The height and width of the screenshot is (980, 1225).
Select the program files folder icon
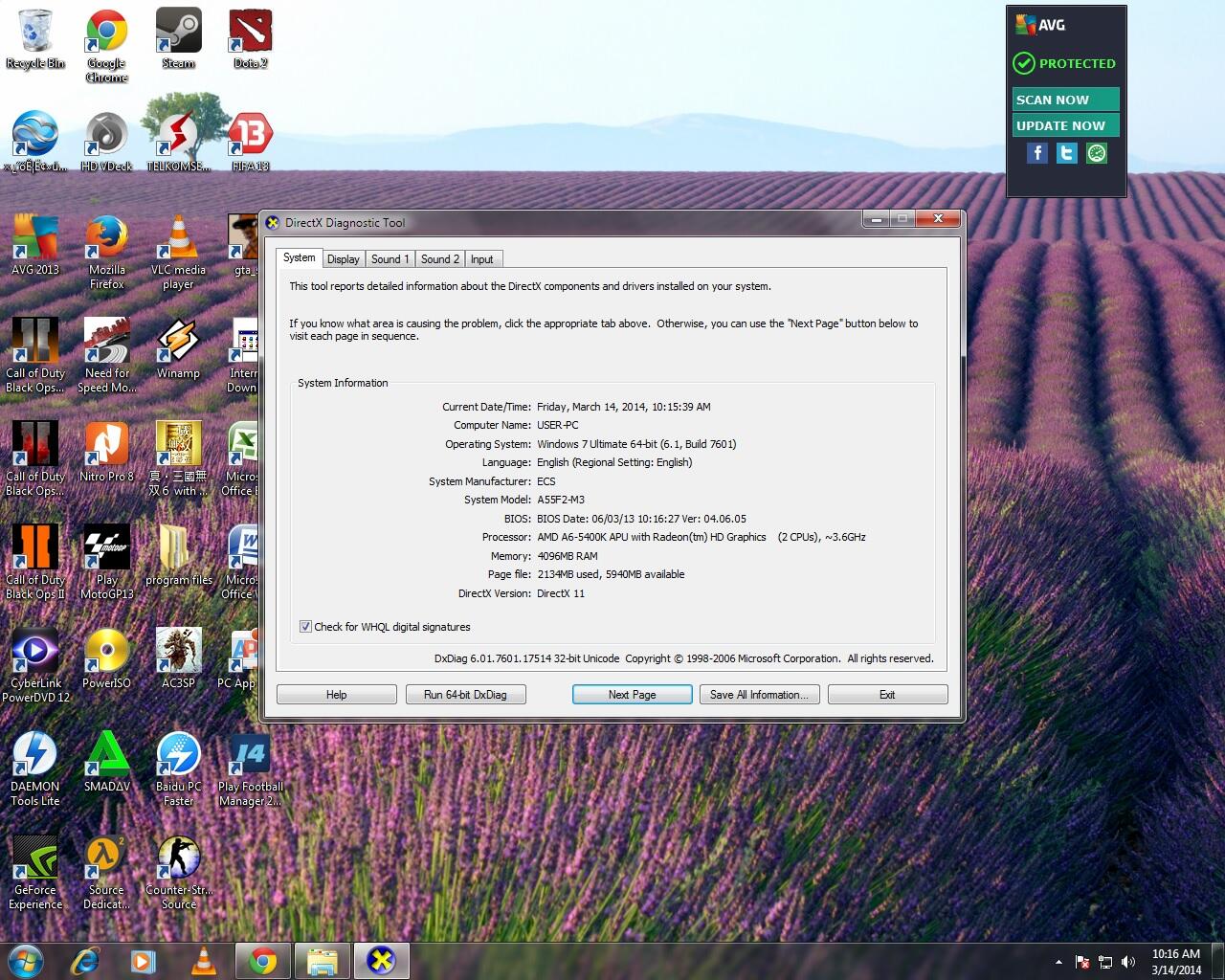pos(178,556)
